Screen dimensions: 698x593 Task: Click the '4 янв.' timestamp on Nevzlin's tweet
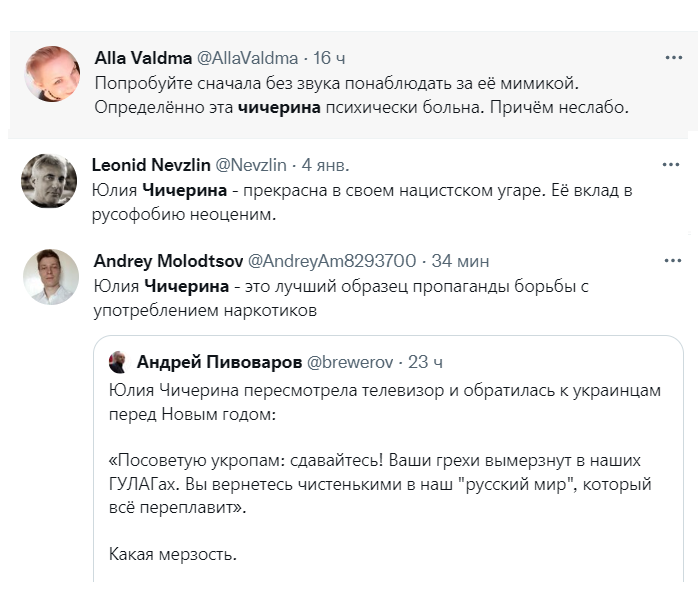coord(325,164)
